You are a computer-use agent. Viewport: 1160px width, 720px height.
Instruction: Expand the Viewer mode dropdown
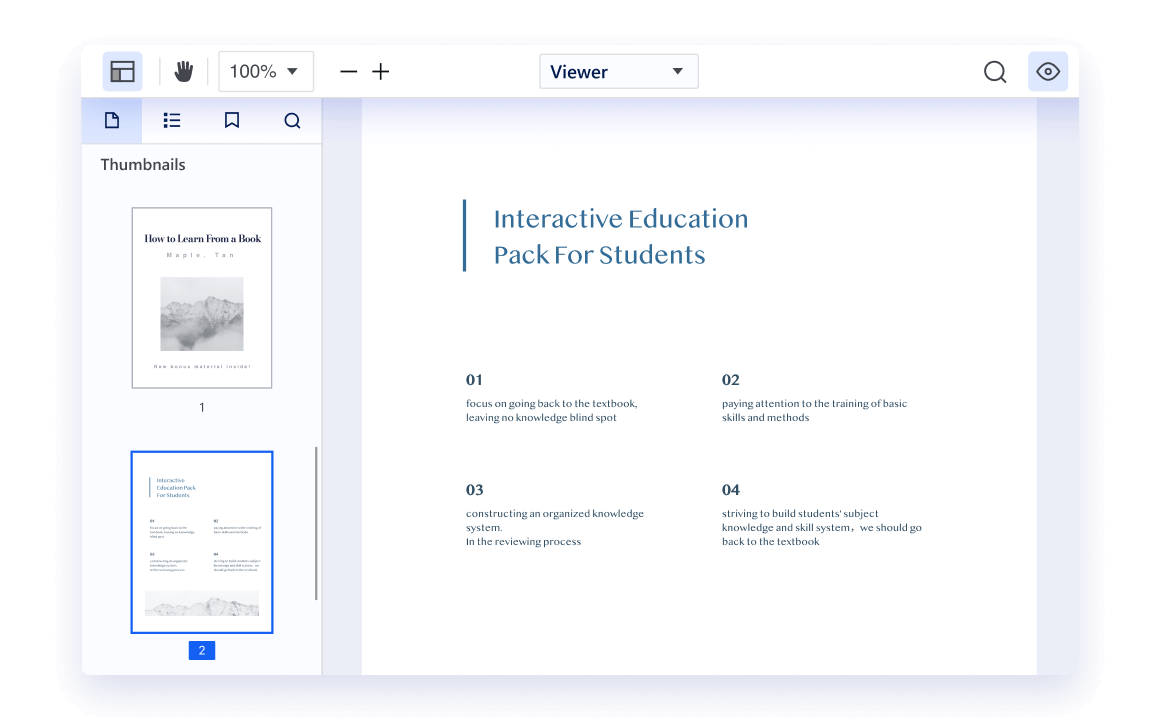[618, 72]
